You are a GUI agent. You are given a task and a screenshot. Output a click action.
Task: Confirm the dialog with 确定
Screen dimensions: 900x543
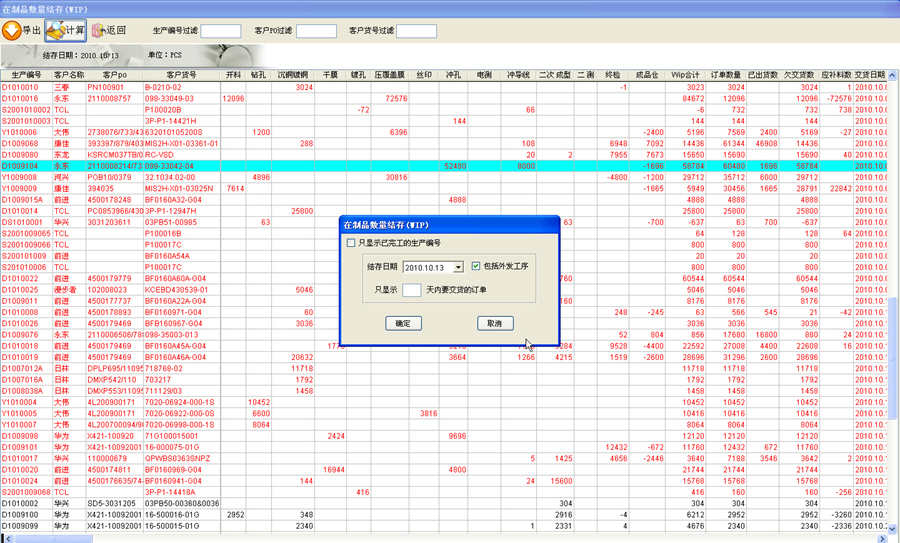coord(404,323)
